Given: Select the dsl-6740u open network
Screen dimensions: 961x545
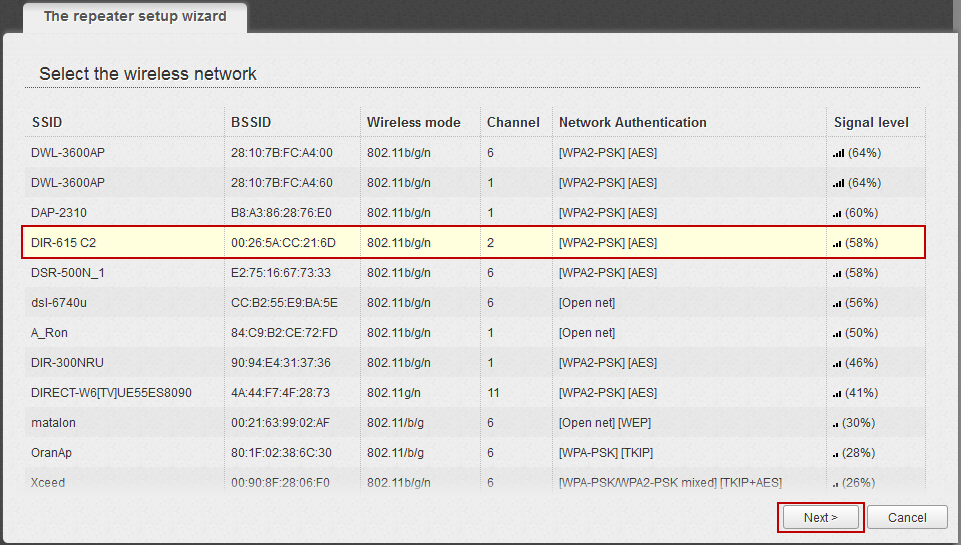Looking at the screenshot, I should point(58,303).
